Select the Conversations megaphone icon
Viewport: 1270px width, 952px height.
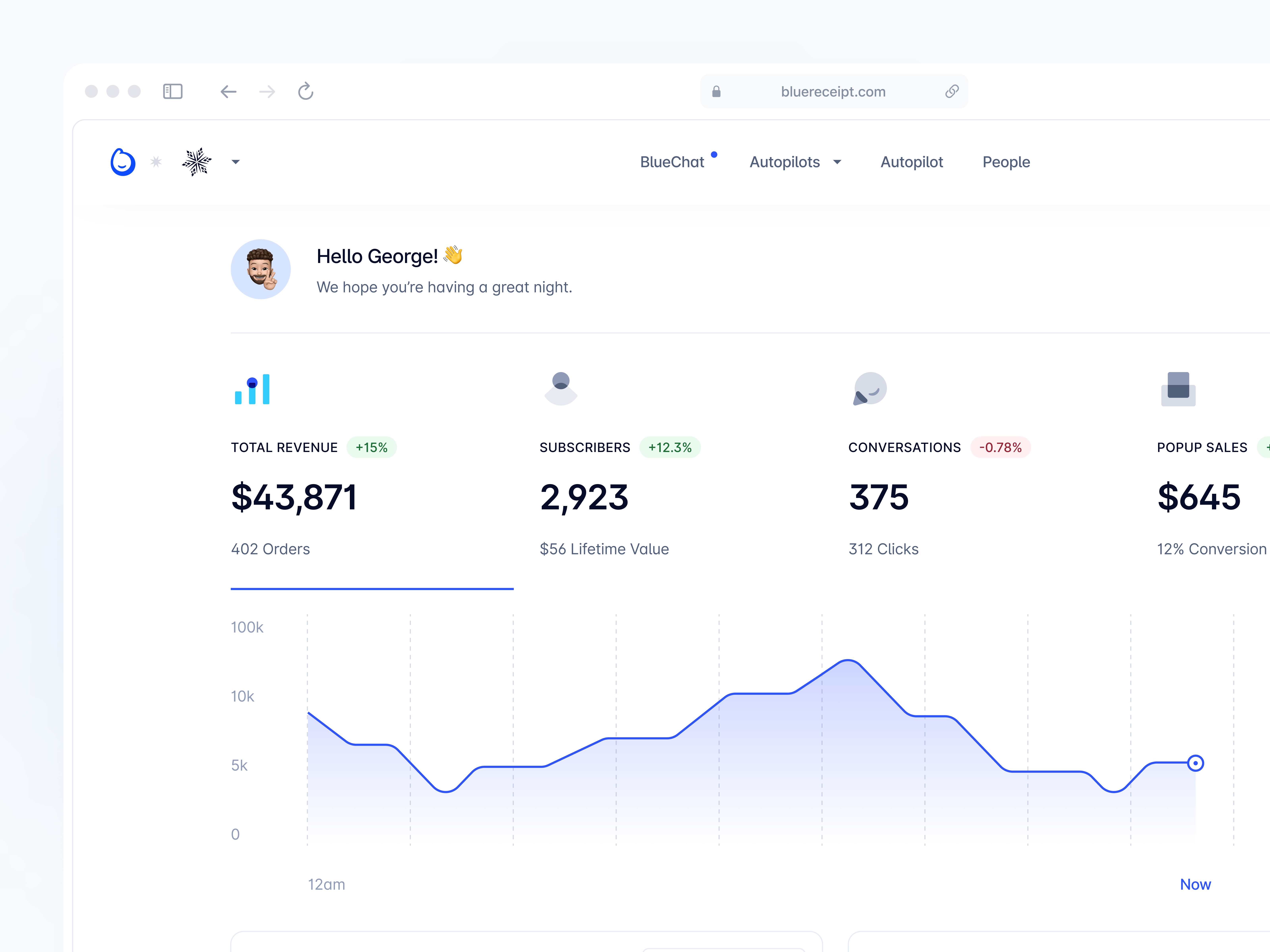pos(869,389)
